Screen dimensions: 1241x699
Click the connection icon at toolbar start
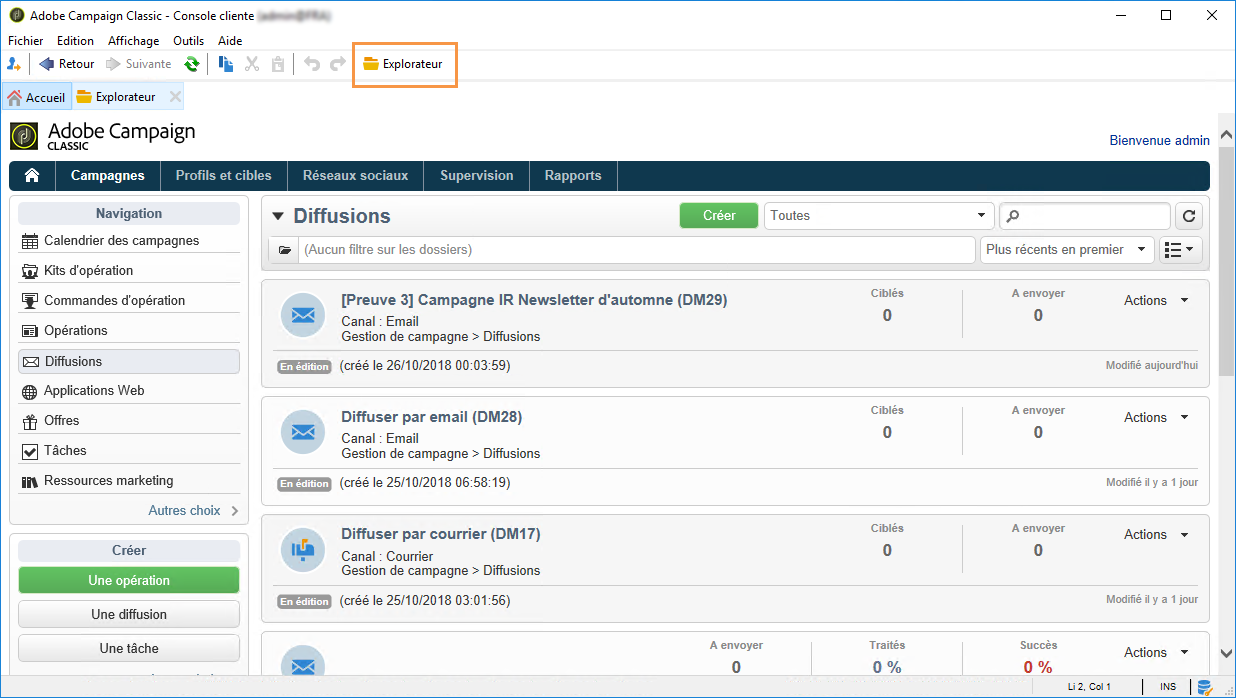14,64
